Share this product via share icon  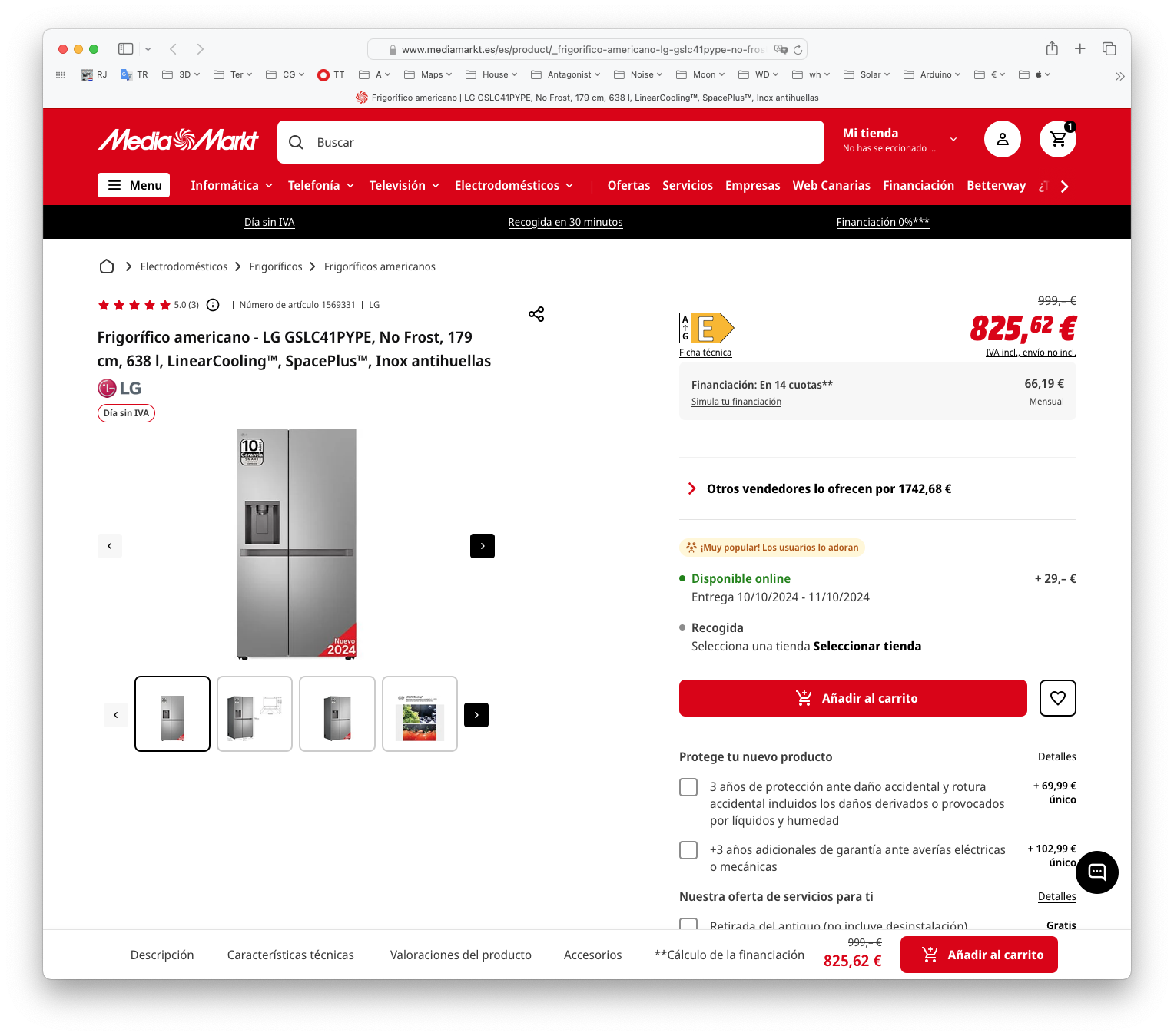[x=536, y=314]
